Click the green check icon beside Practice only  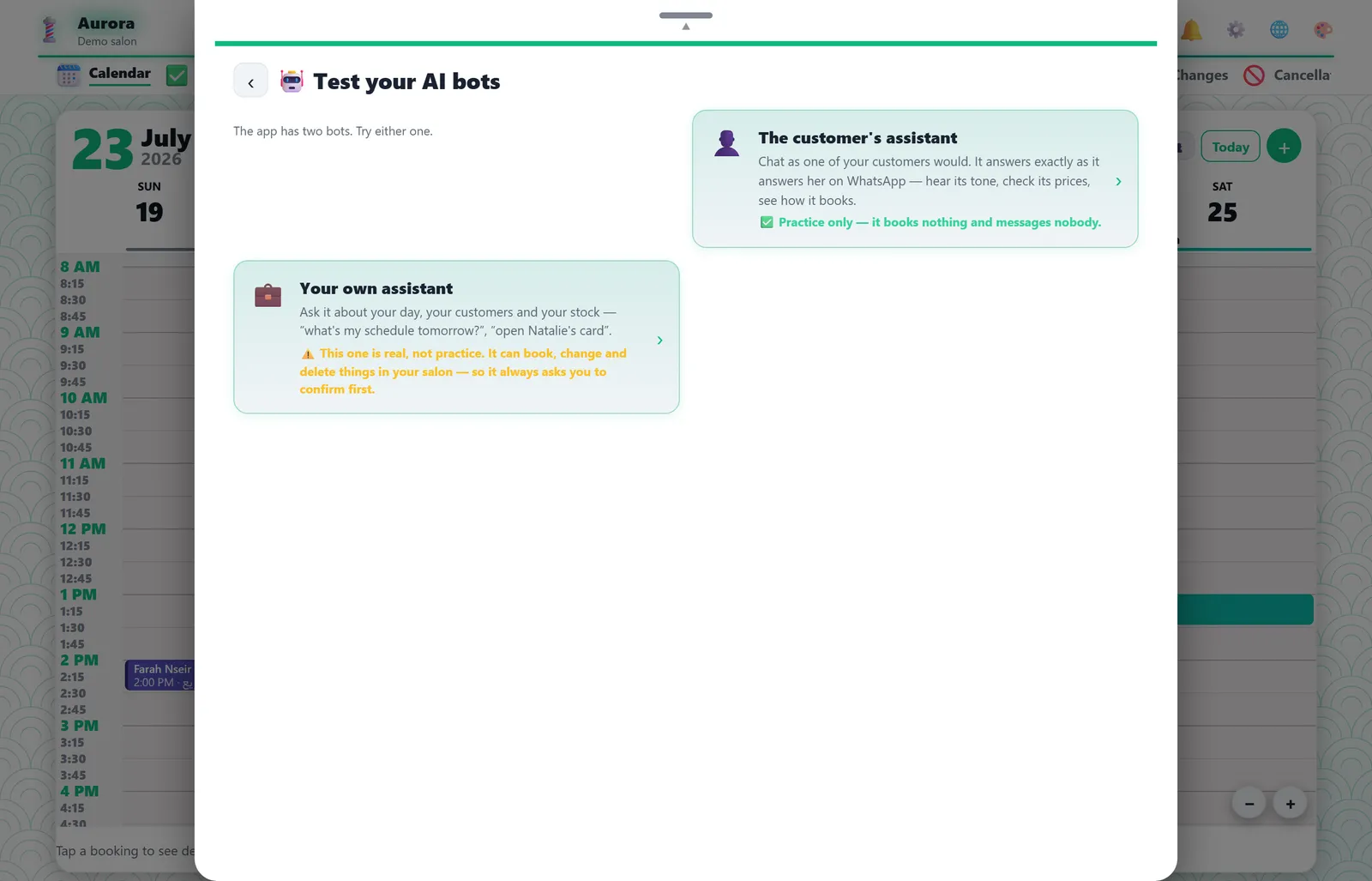(767, 222)
